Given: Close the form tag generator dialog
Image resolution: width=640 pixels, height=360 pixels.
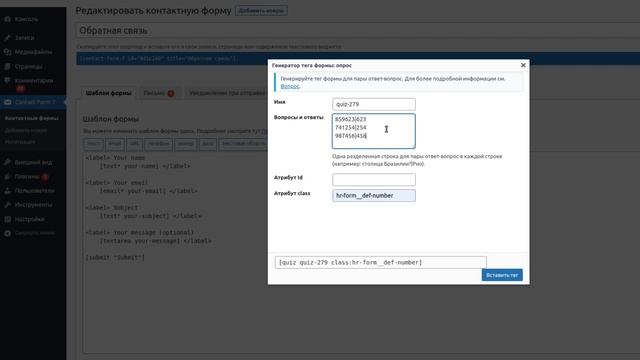Looking at the screenshot, I should point(523,65).
